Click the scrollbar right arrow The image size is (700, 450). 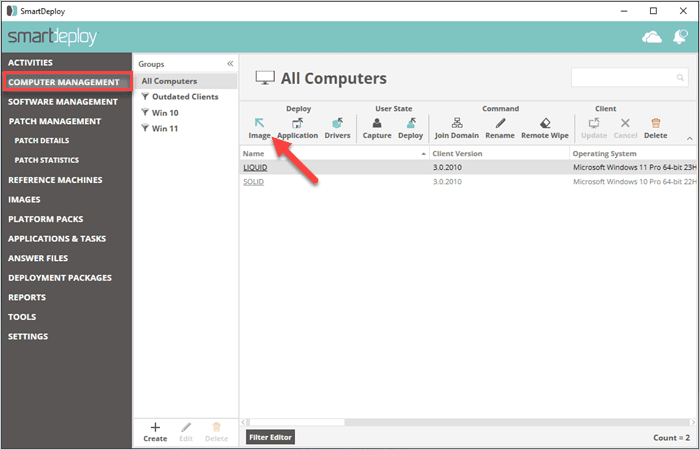693,422
